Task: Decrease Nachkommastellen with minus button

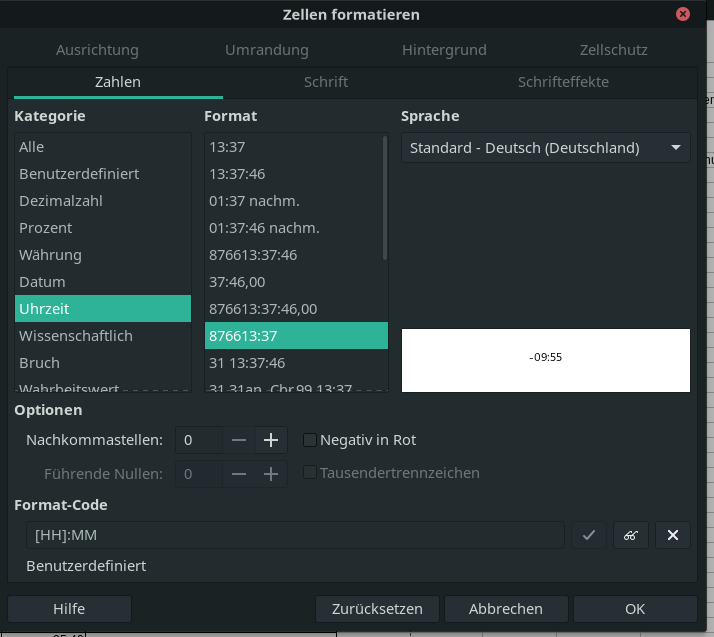Action: coord(239,440)
